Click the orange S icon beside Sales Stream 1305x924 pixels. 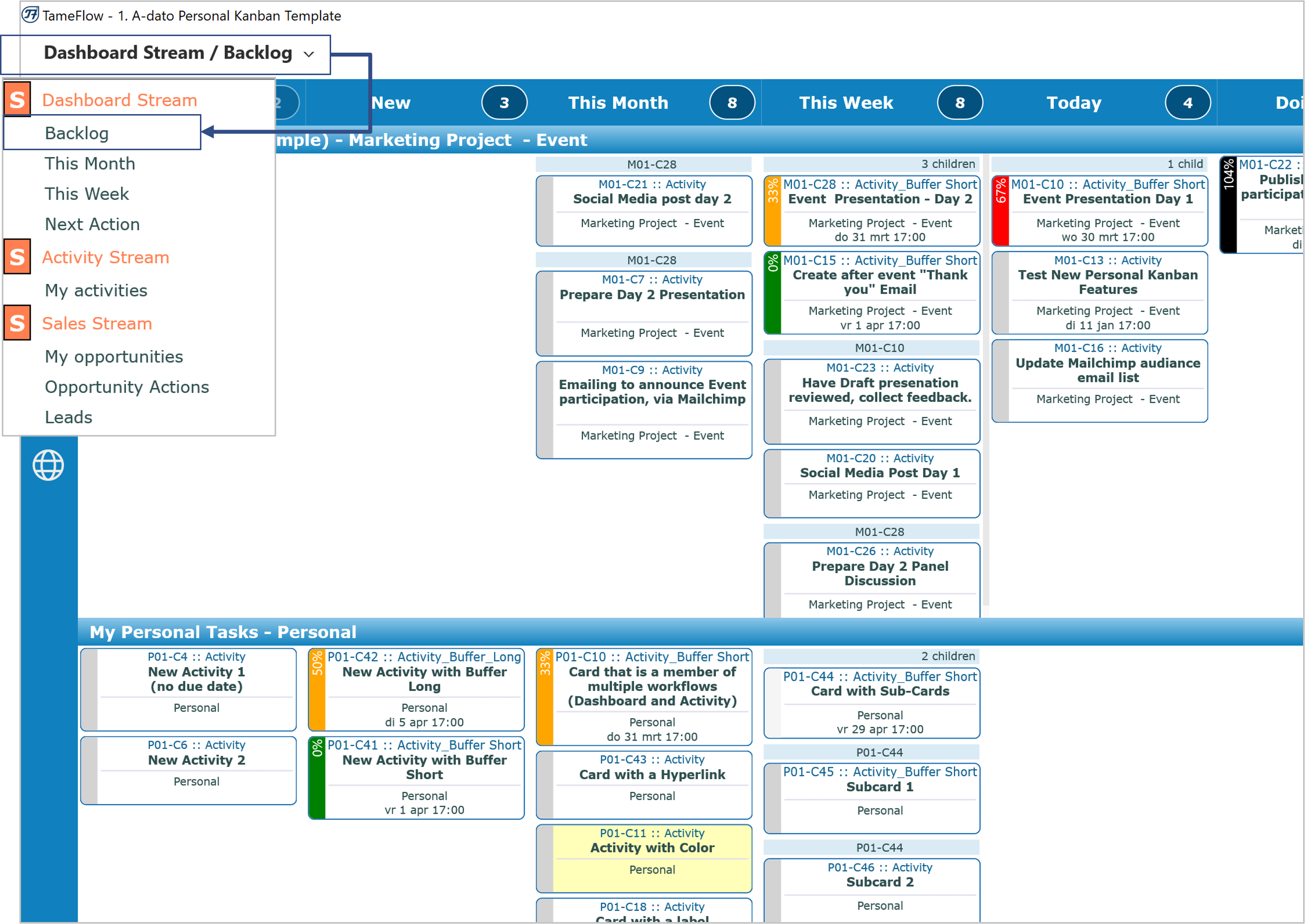coord(17,323)
